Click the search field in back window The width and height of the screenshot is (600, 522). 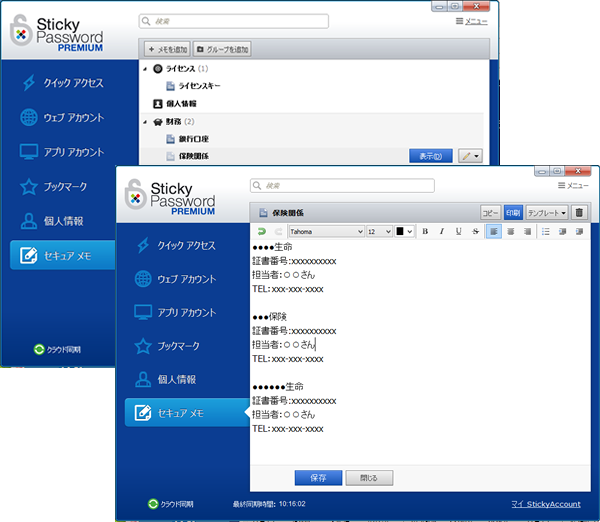[234, 21]
